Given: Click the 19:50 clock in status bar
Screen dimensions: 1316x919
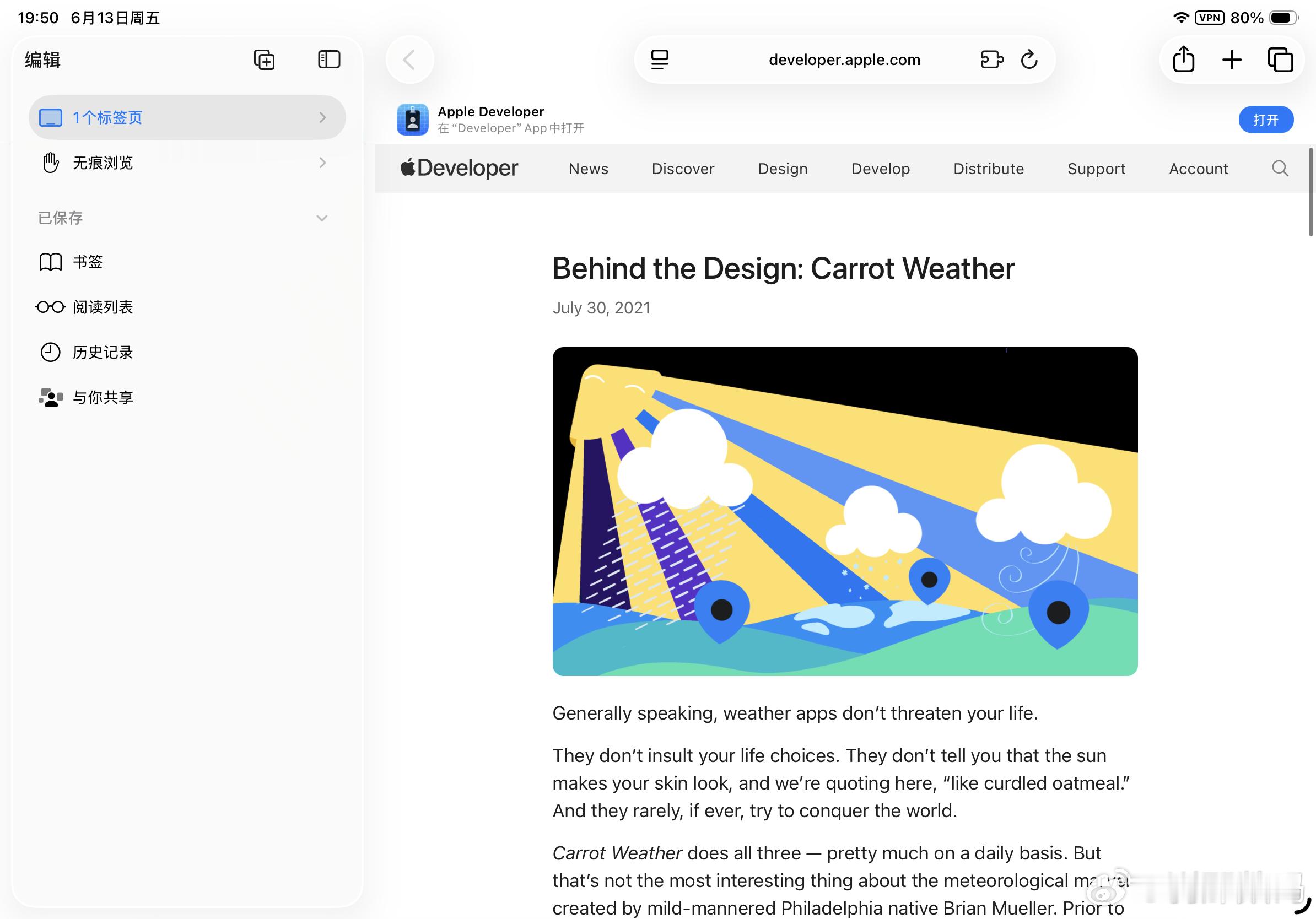Looking at the screenshot, I should pyautogui.click(x=38, y=18).
